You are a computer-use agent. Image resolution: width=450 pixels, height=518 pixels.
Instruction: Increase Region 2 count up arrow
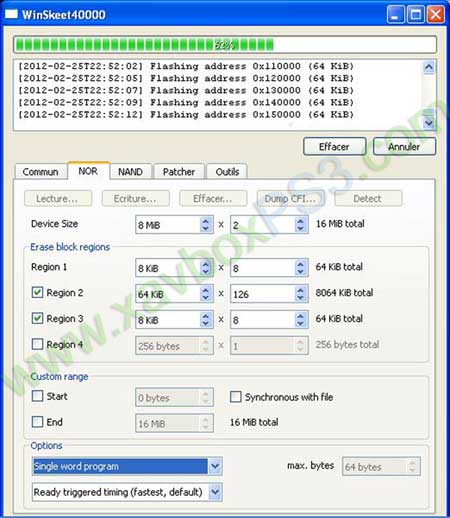click(x=301, y=290)
